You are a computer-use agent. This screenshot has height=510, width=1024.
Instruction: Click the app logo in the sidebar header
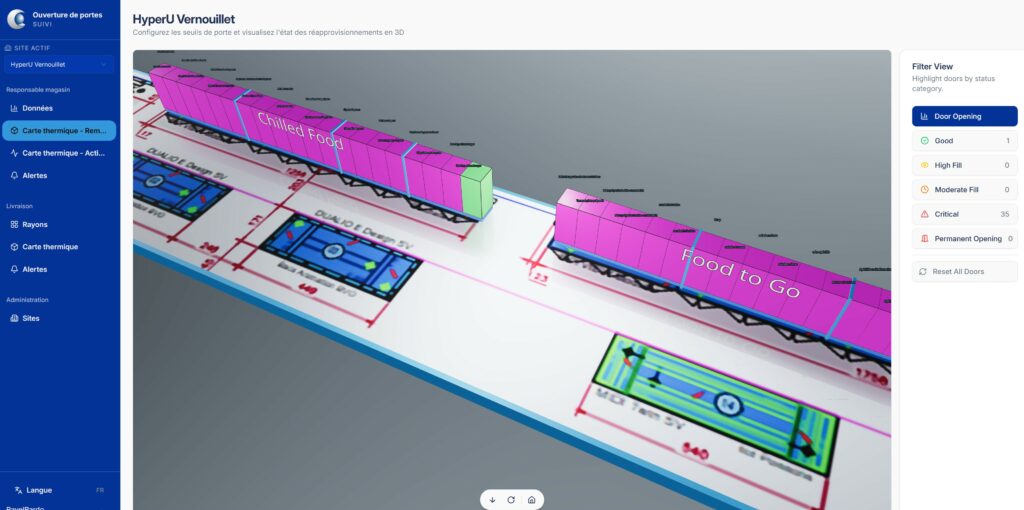(16, 19)
